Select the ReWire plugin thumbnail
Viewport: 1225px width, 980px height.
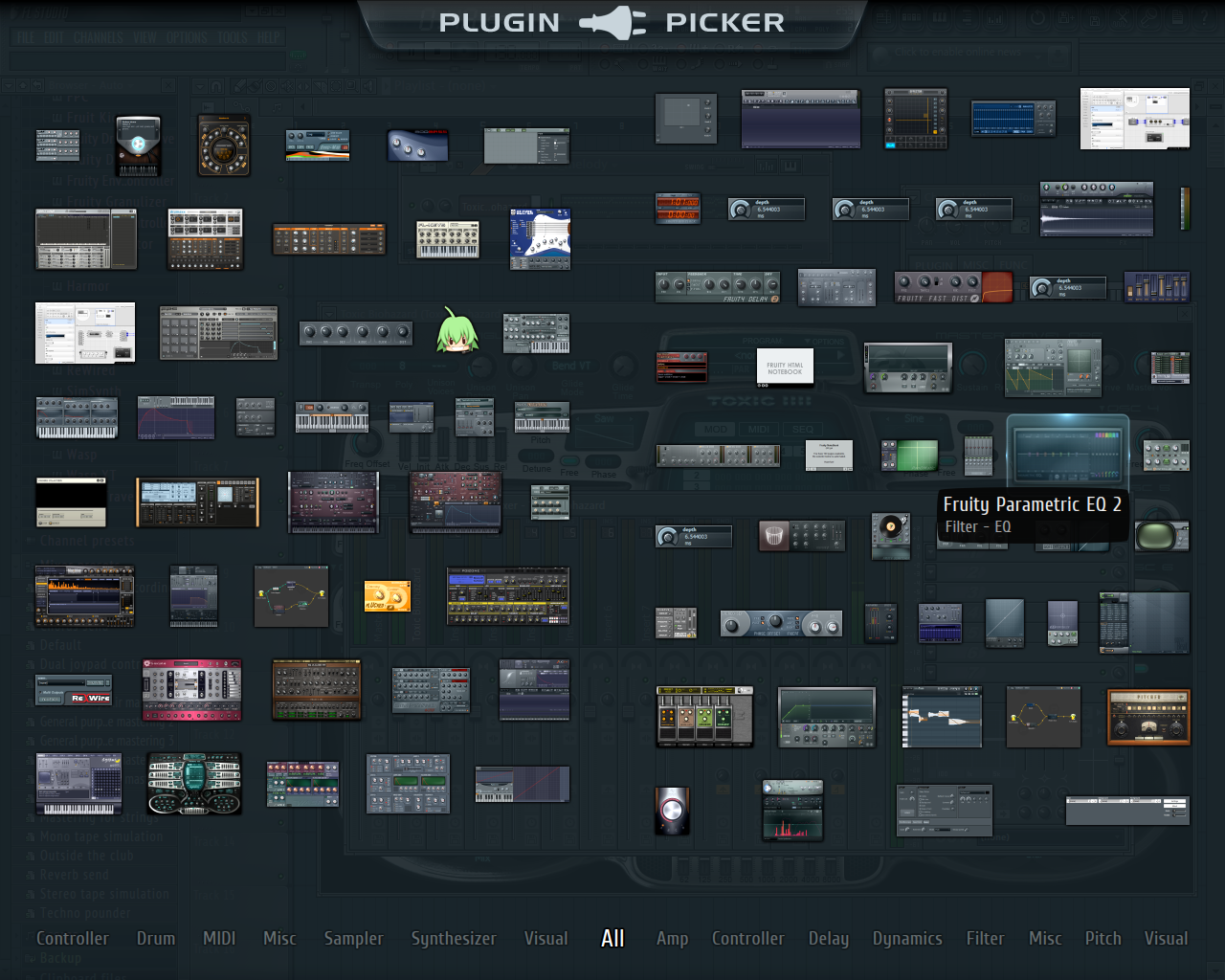click(74, 690)
